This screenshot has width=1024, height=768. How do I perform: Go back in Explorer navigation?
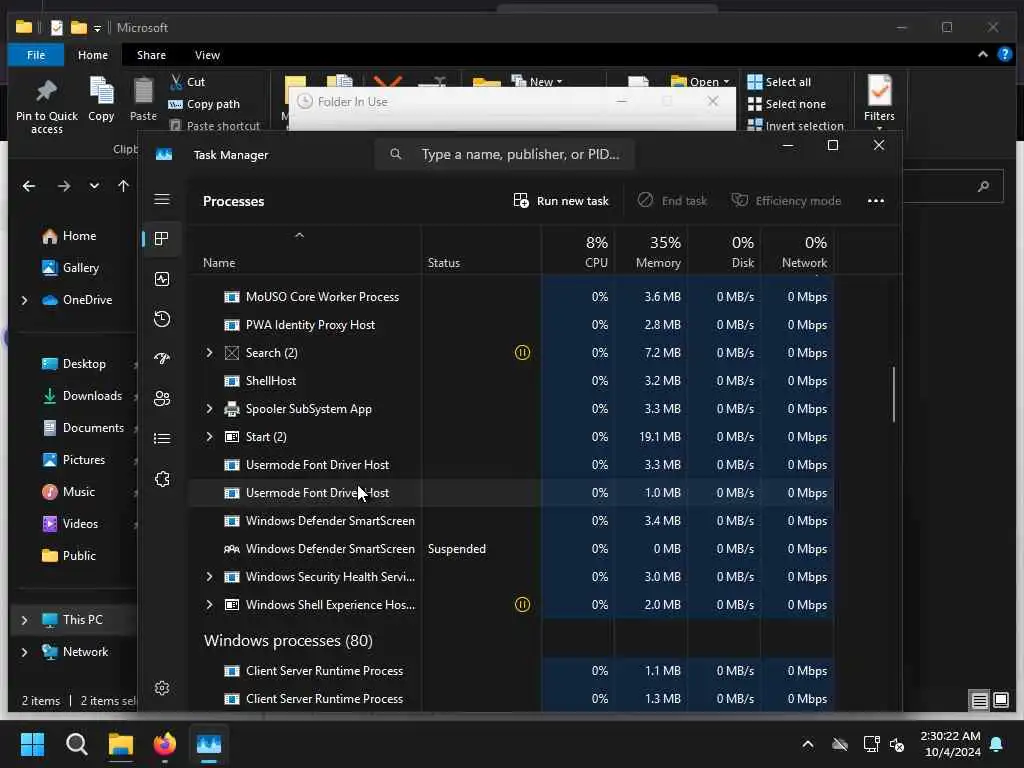(x=29, y=186)
